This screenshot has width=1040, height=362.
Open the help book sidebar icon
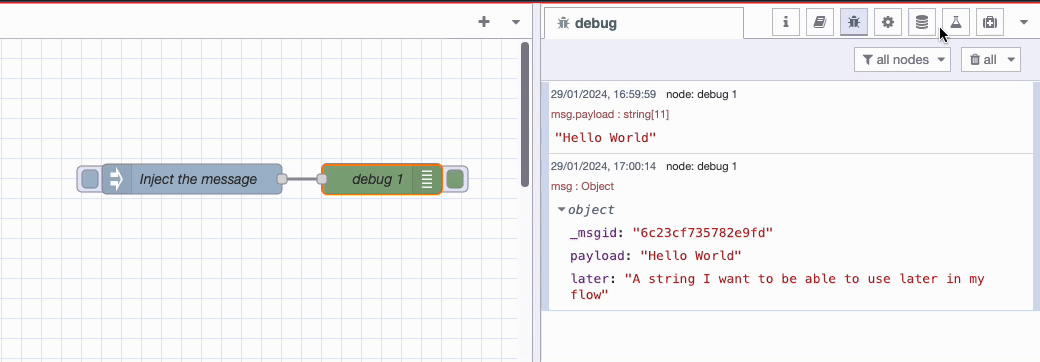point(820,23)
